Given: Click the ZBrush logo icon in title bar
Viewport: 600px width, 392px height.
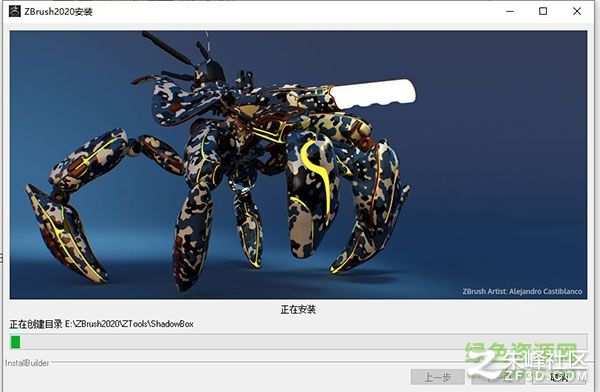Looking at the screenshot, I should pyautogui.click(x=15, y=11).
